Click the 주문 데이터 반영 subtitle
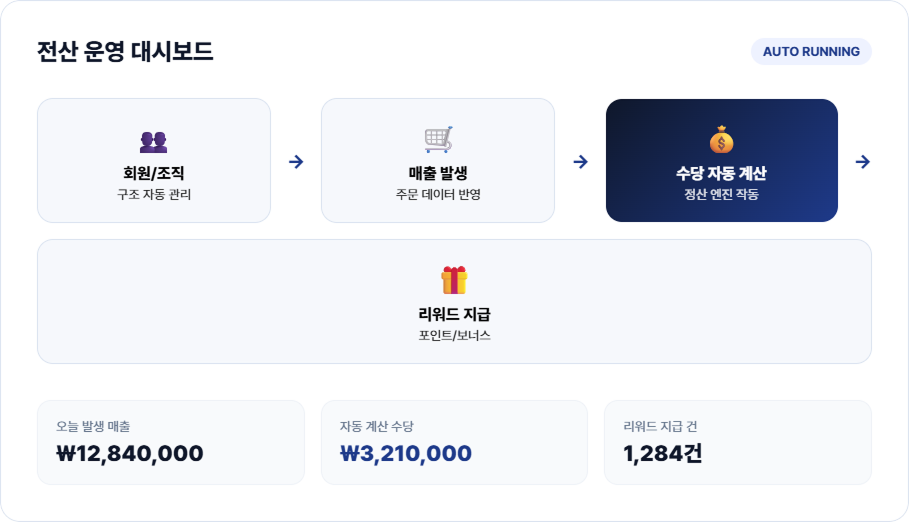909x522 pixels. (x=438, y=194)
